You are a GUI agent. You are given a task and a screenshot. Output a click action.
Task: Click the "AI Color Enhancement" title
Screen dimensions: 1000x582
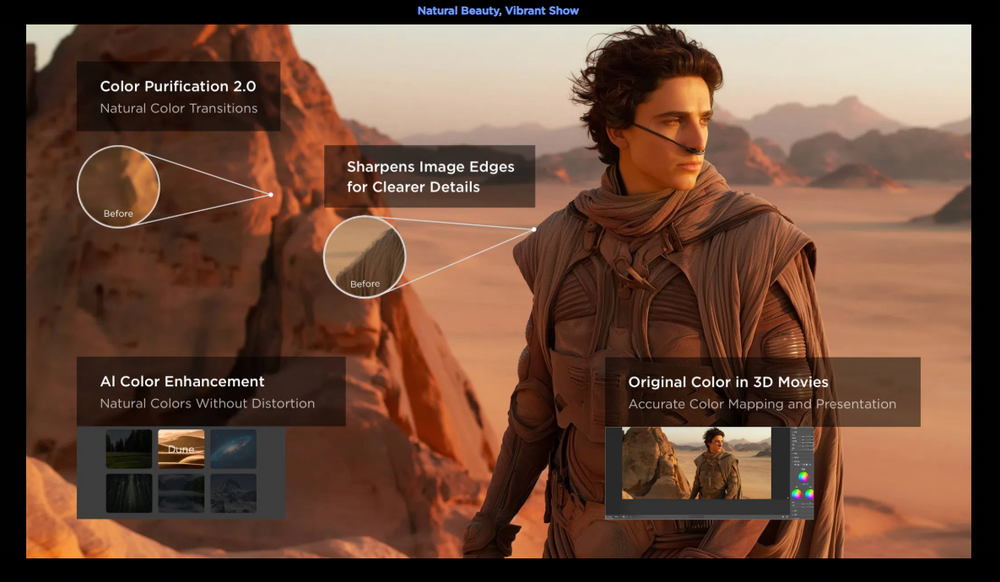click(182, 381)
